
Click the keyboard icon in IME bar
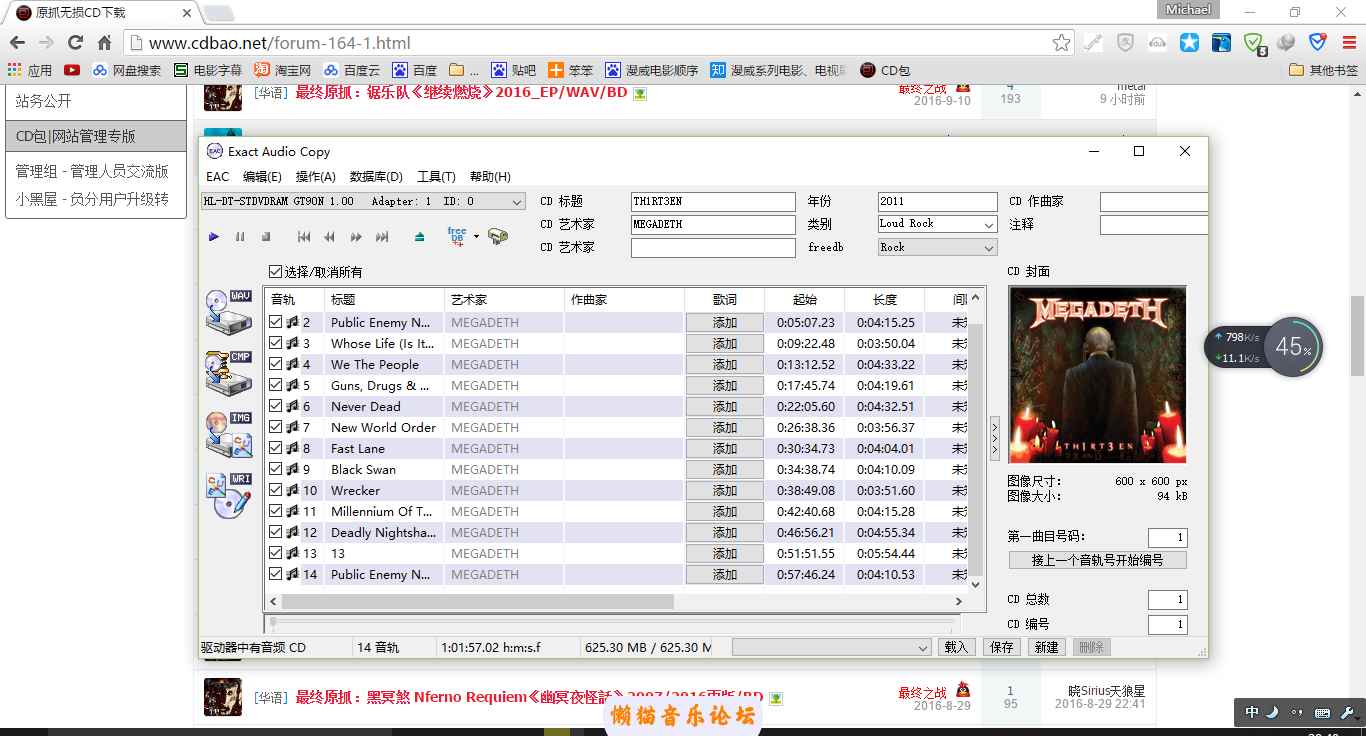(x=1322, y=713)
